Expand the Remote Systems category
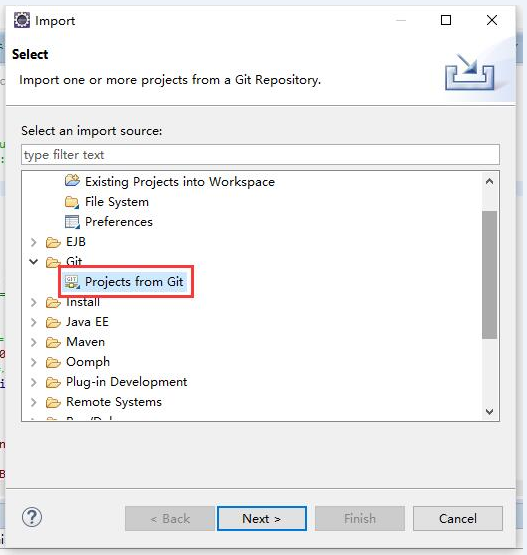 click(x=34, y=402)
